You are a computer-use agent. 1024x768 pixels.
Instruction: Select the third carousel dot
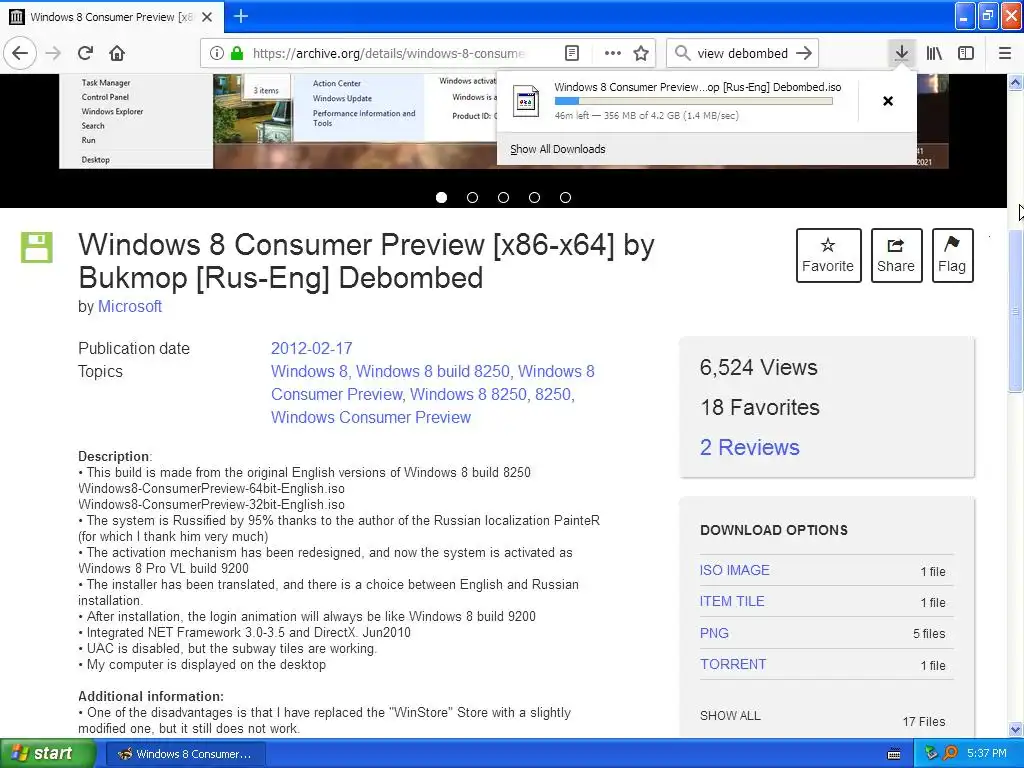pos(504,197)
